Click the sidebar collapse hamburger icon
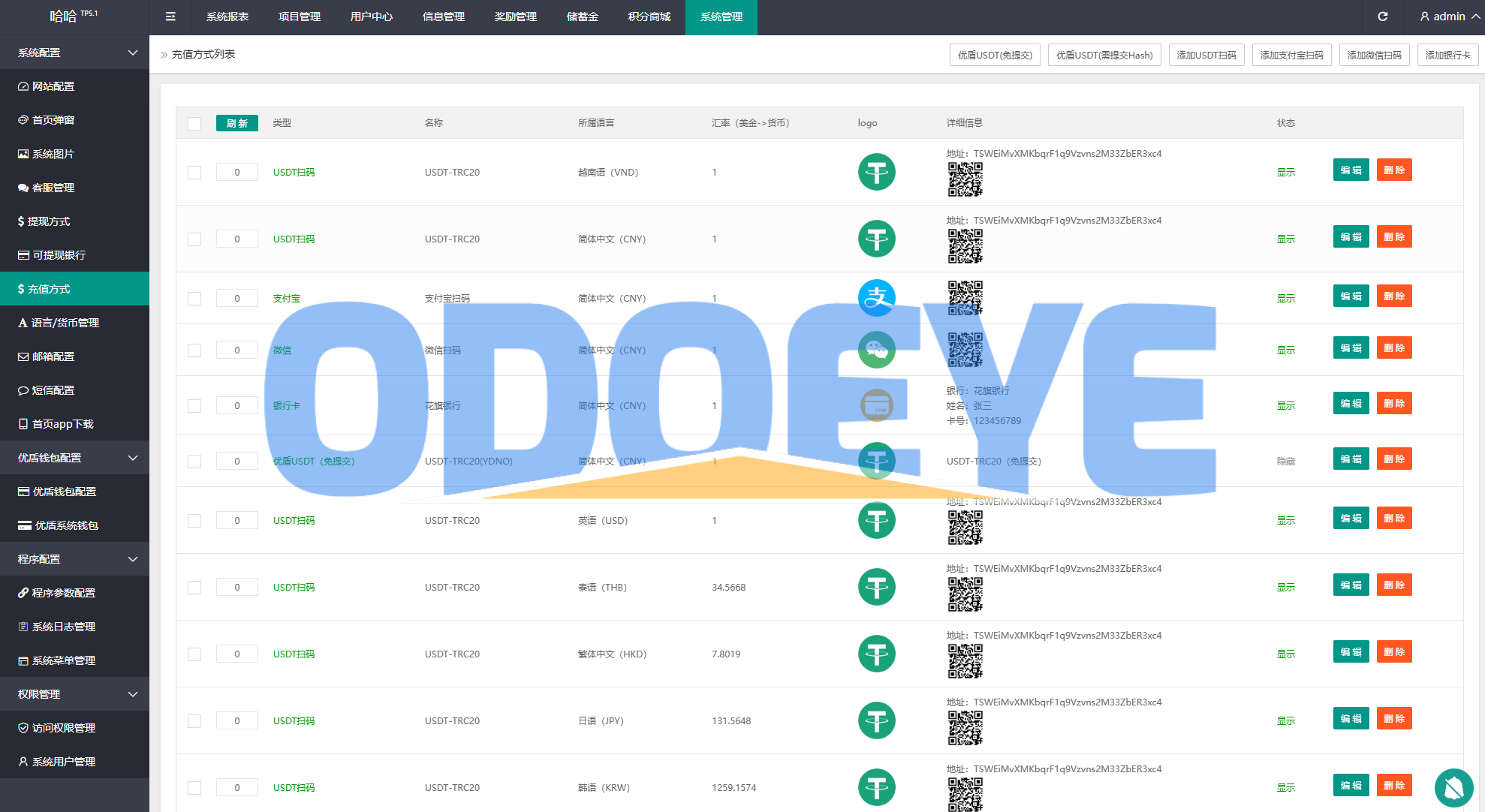Screen dimensions: 1485x812 [x=170, y=17]
